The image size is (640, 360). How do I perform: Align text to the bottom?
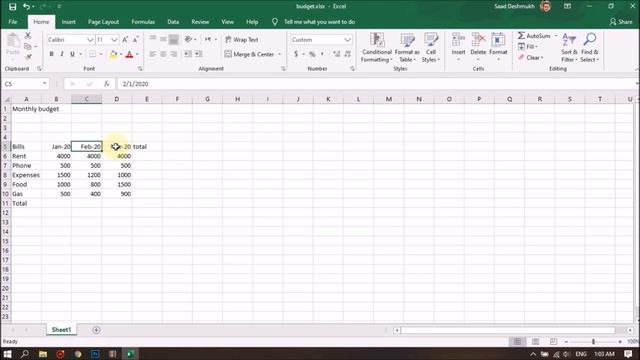(x=173, y=39)
